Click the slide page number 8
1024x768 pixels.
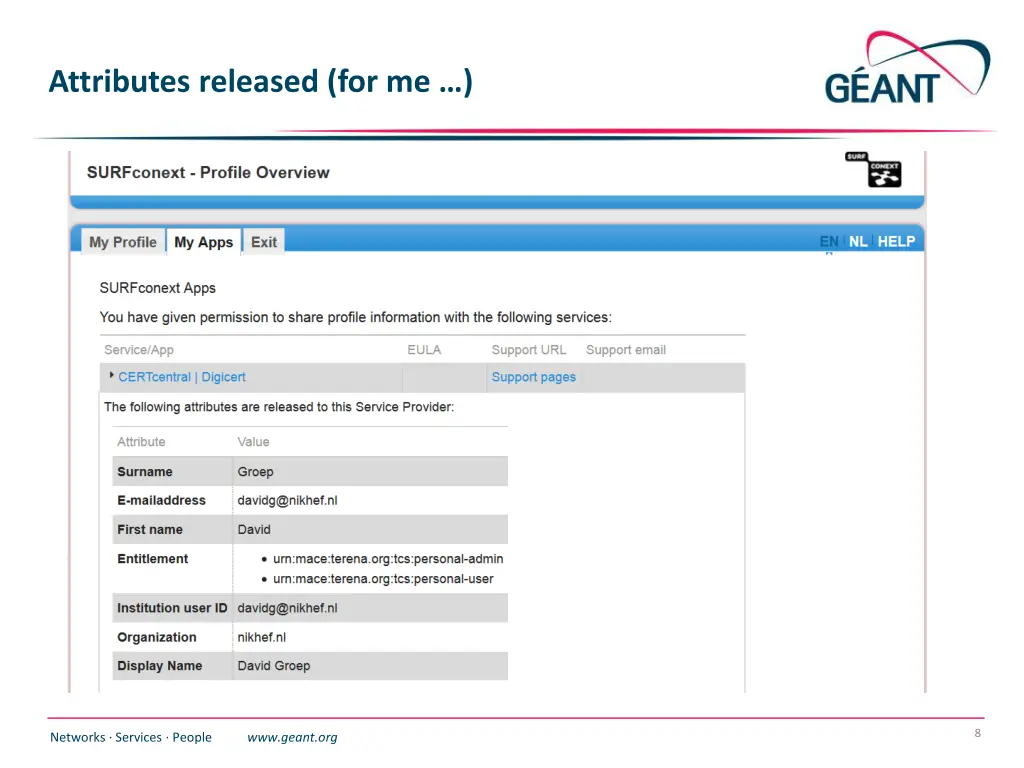coord(978,733)
